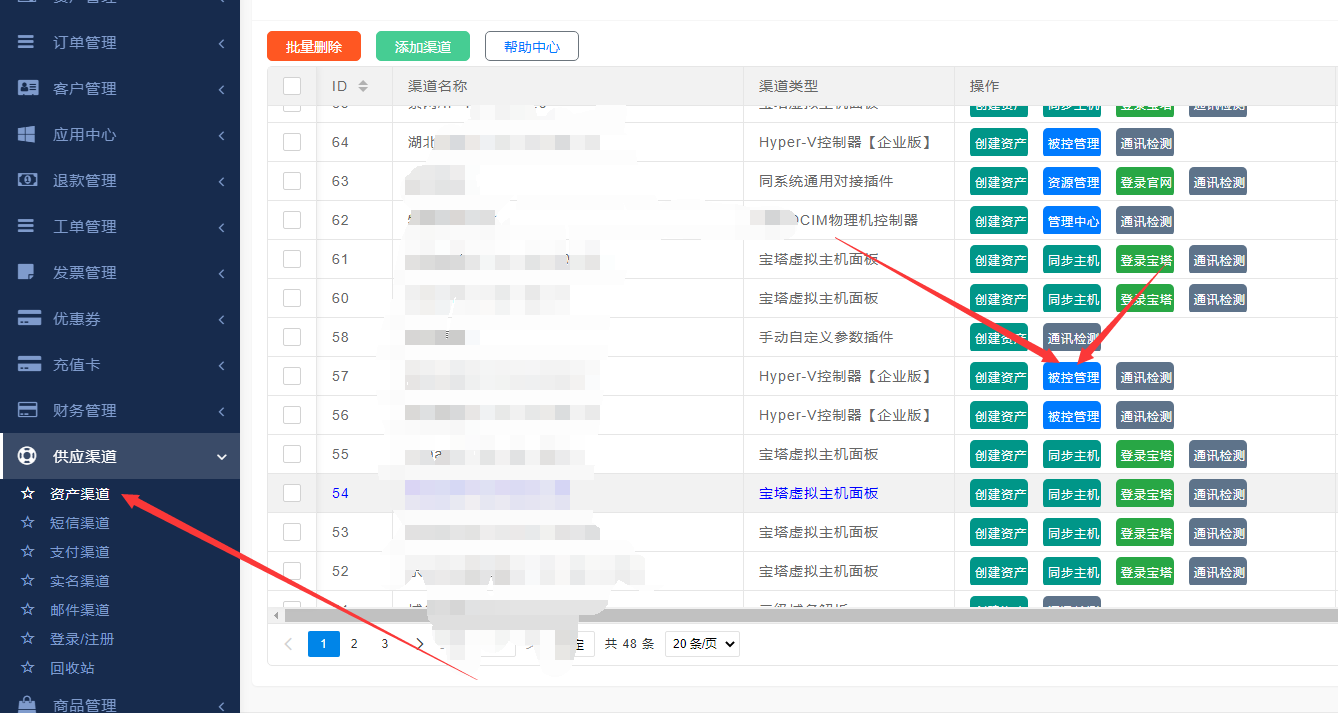Click the 充值卡 card icon
This screenshot has width=1338, height=713.
(28, 364)
